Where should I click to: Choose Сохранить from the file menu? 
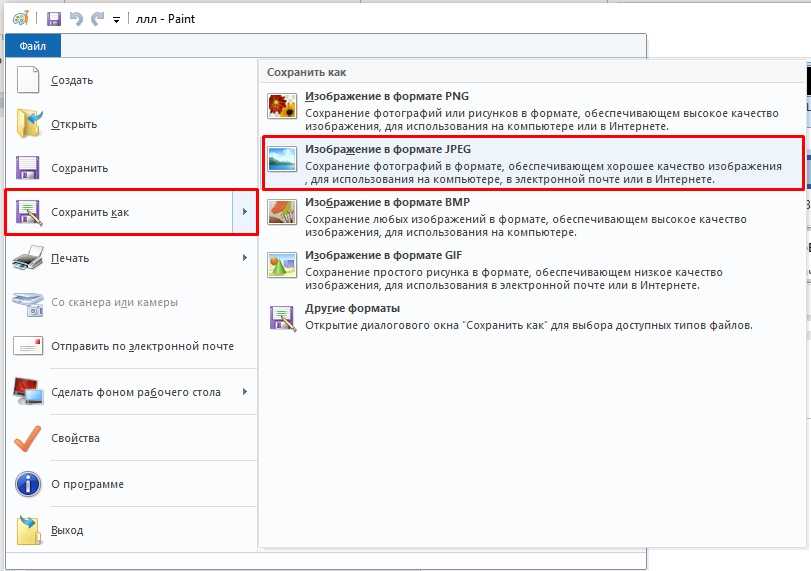[131, 168]
